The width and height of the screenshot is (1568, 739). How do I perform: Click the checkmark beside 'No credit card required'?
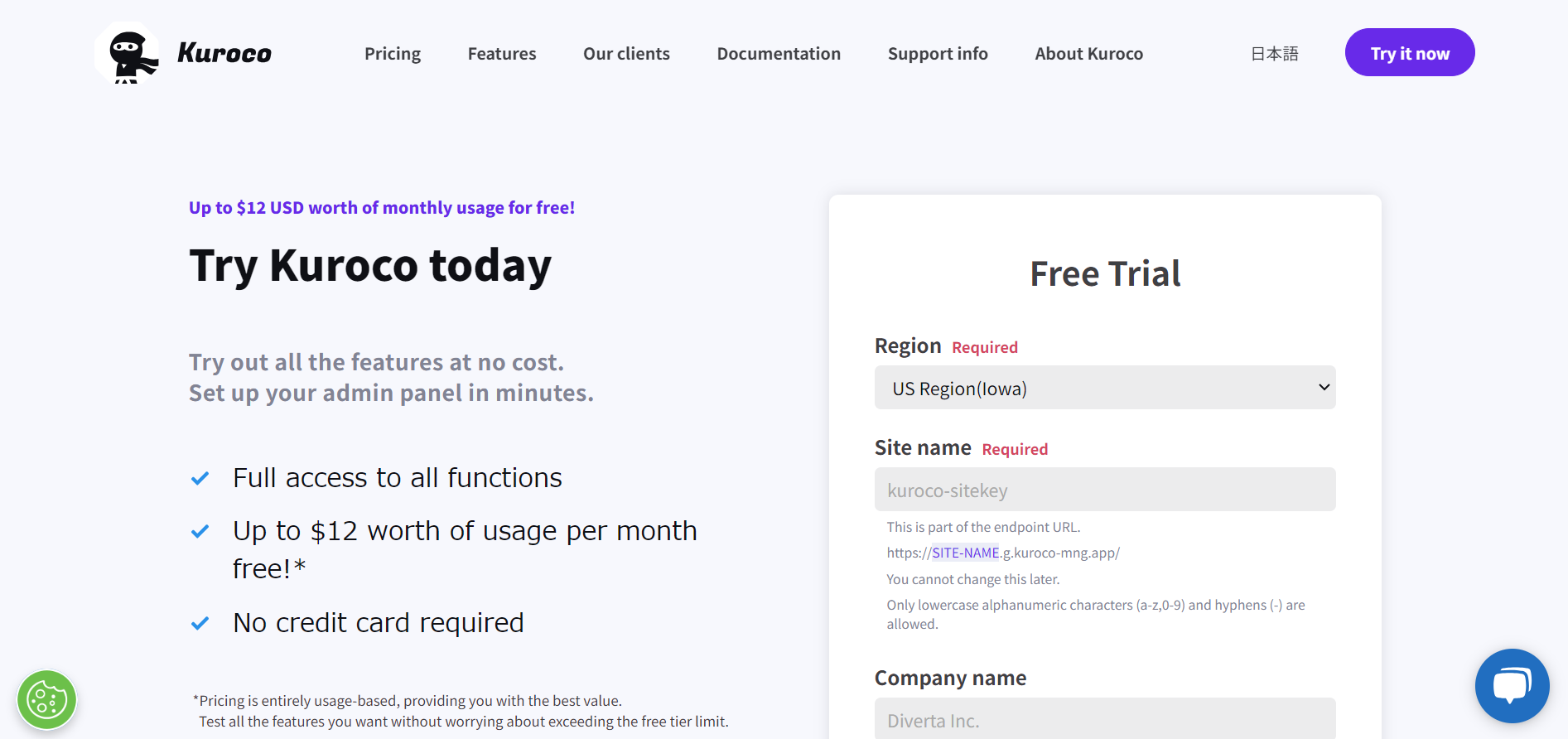point(200,622)
